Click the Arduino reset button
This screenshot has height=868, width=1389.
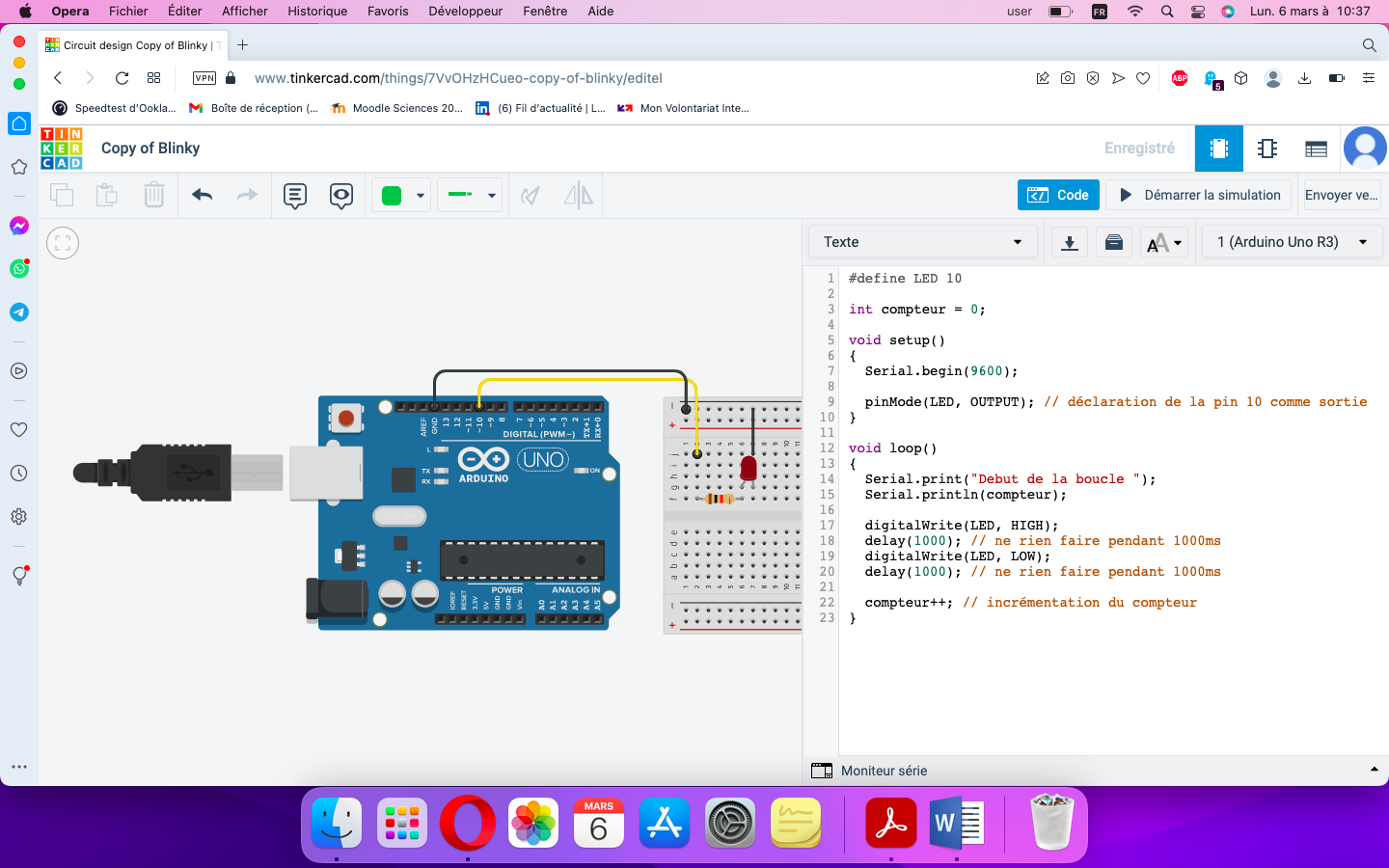pyautogui.click(x=346, y=418)
